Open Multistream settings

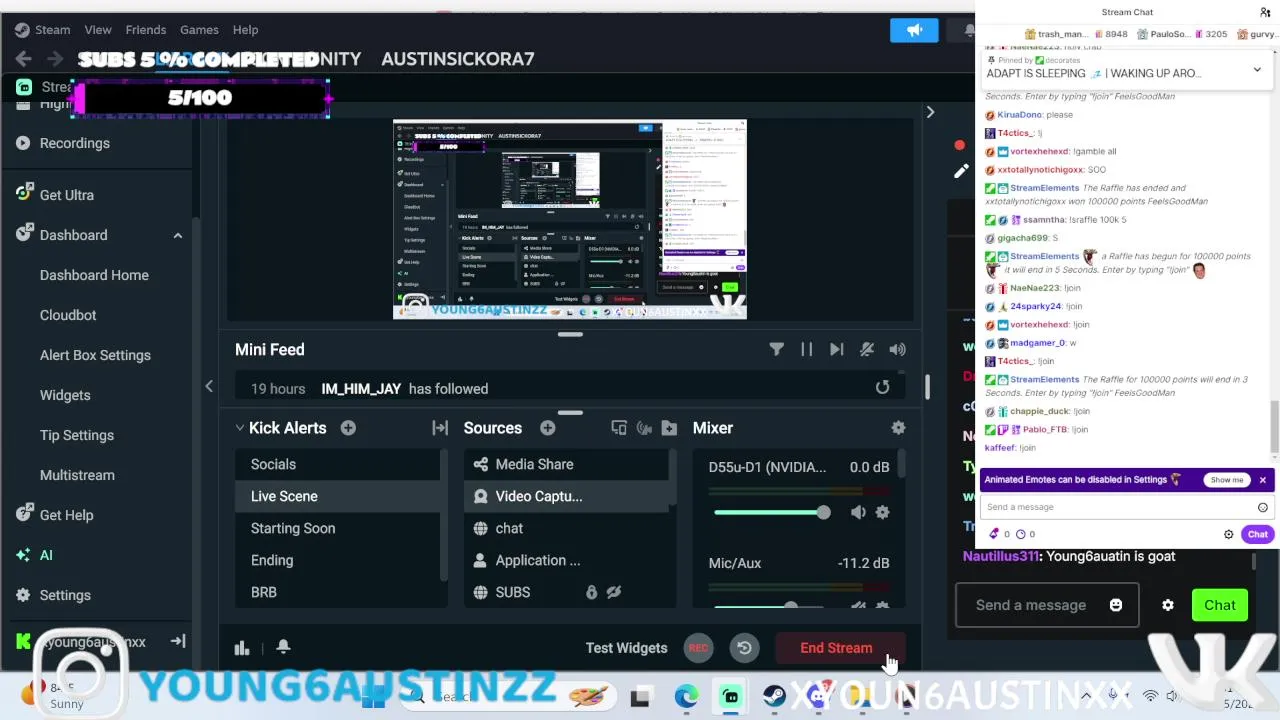tap(77, 475)
